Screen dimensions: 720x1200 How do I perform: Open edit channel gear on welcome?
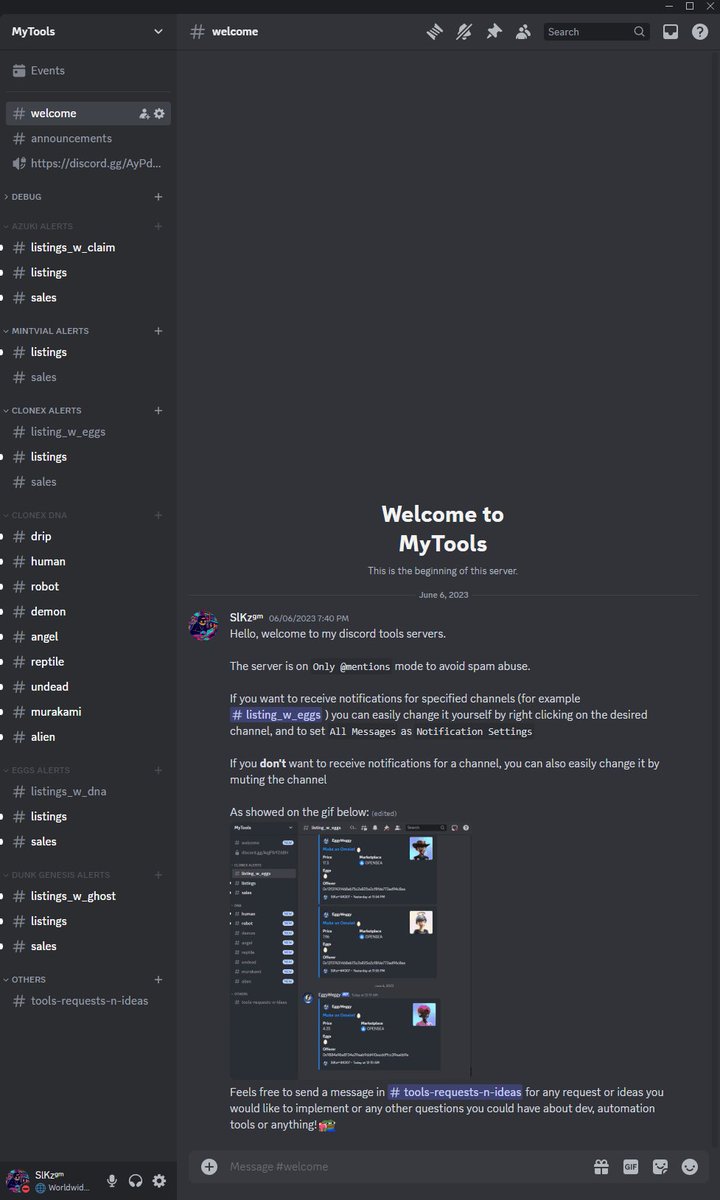(x=159, y=114)
